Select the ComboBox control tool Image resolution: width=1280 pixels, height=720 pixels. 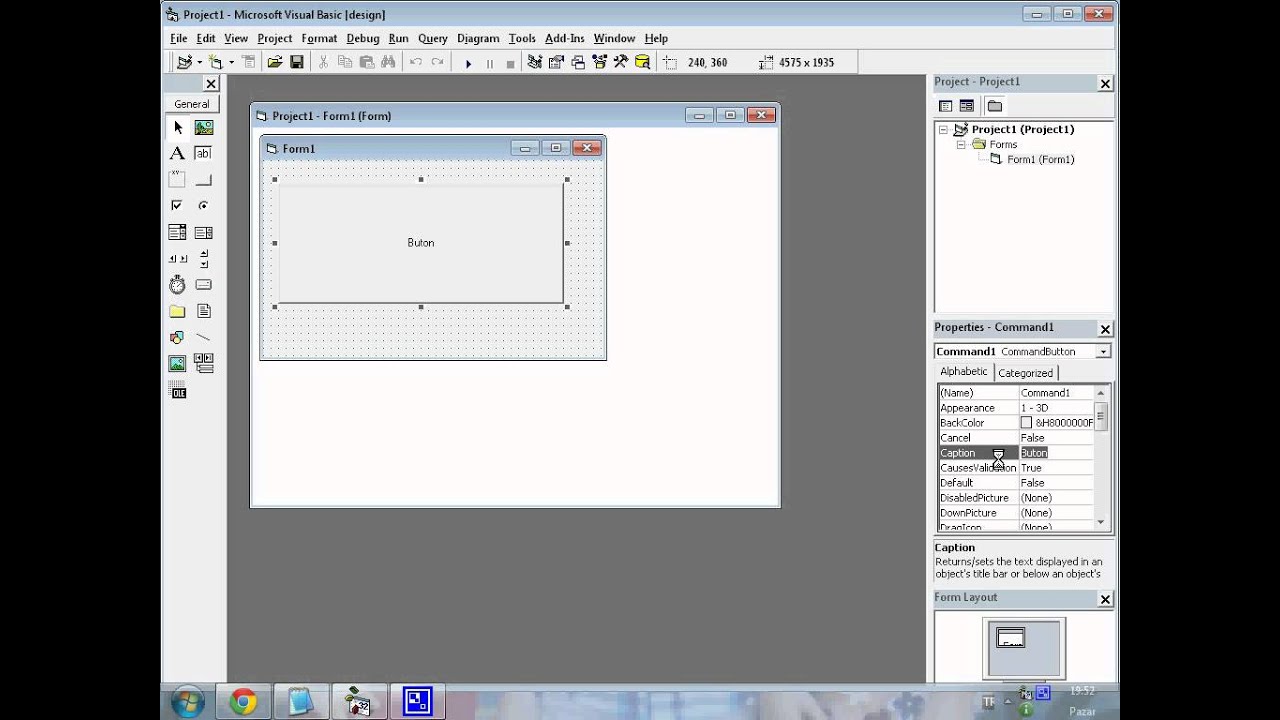click(x=177, y=232)
